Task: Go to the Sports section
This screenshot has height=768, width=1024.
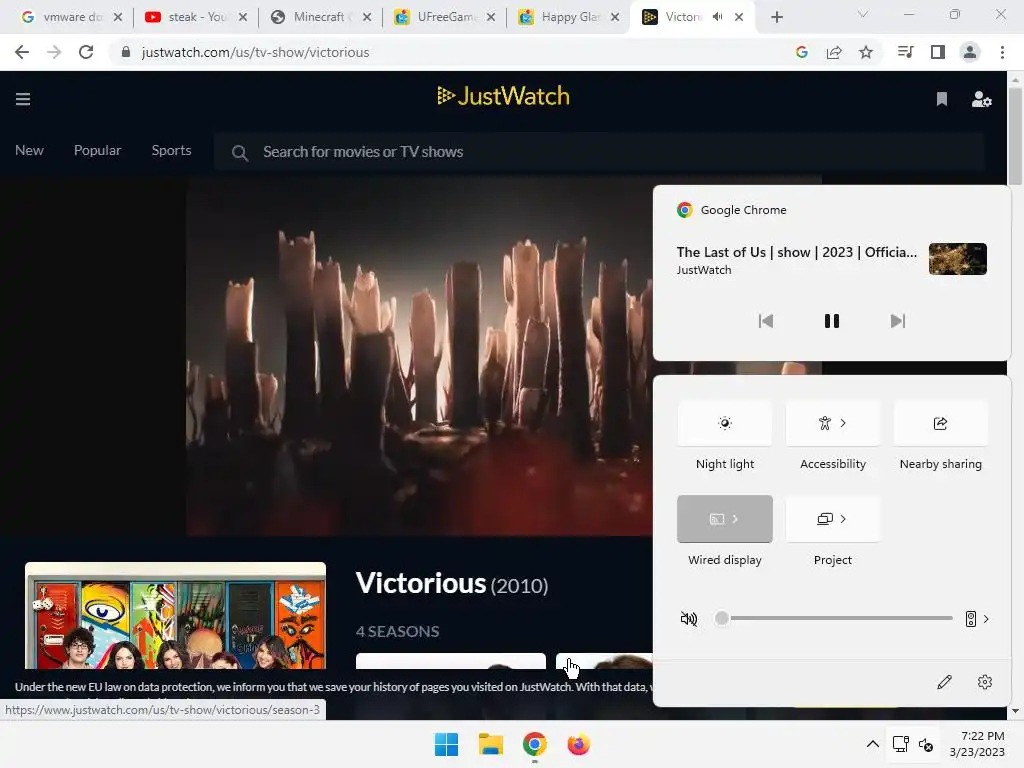Action: click(171, 150)
